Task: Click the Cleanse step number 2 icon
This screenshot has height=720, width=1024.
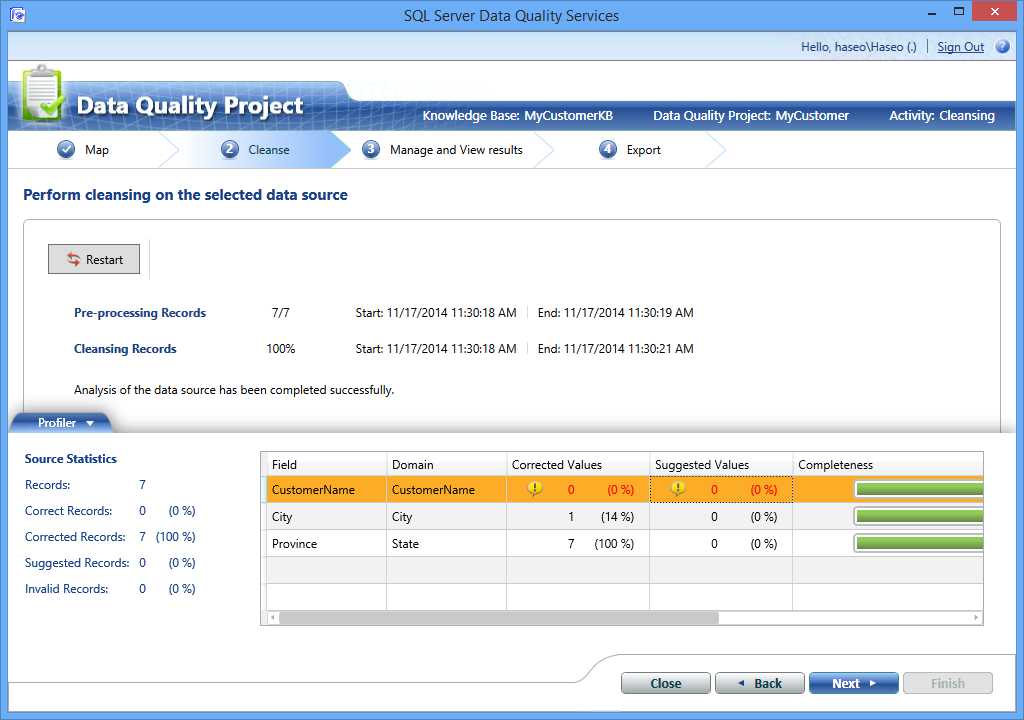Action: click(x=229, y=150)
